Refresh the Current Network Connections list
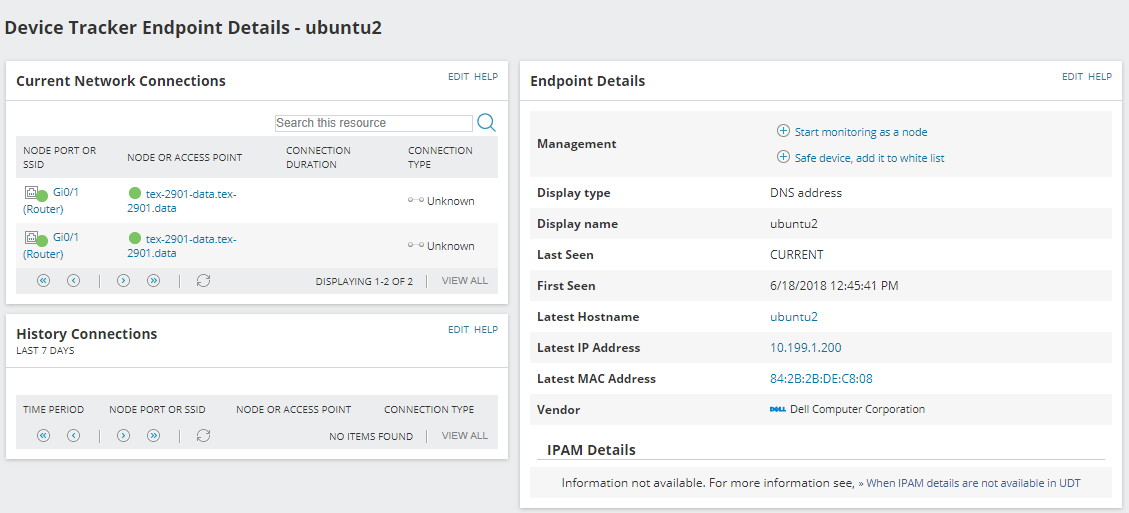 click(x=204, y=281)
